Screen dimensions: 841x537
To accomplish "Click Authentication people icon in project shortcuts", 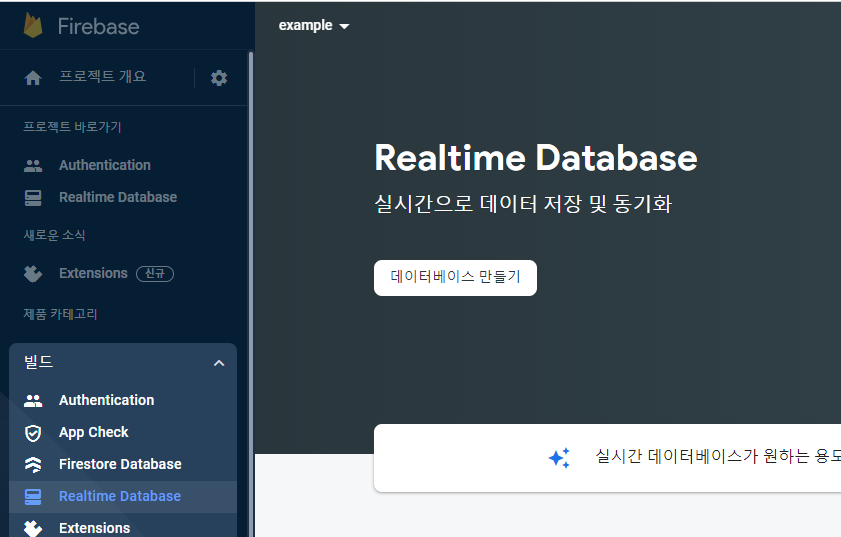I will click(33, 166).
